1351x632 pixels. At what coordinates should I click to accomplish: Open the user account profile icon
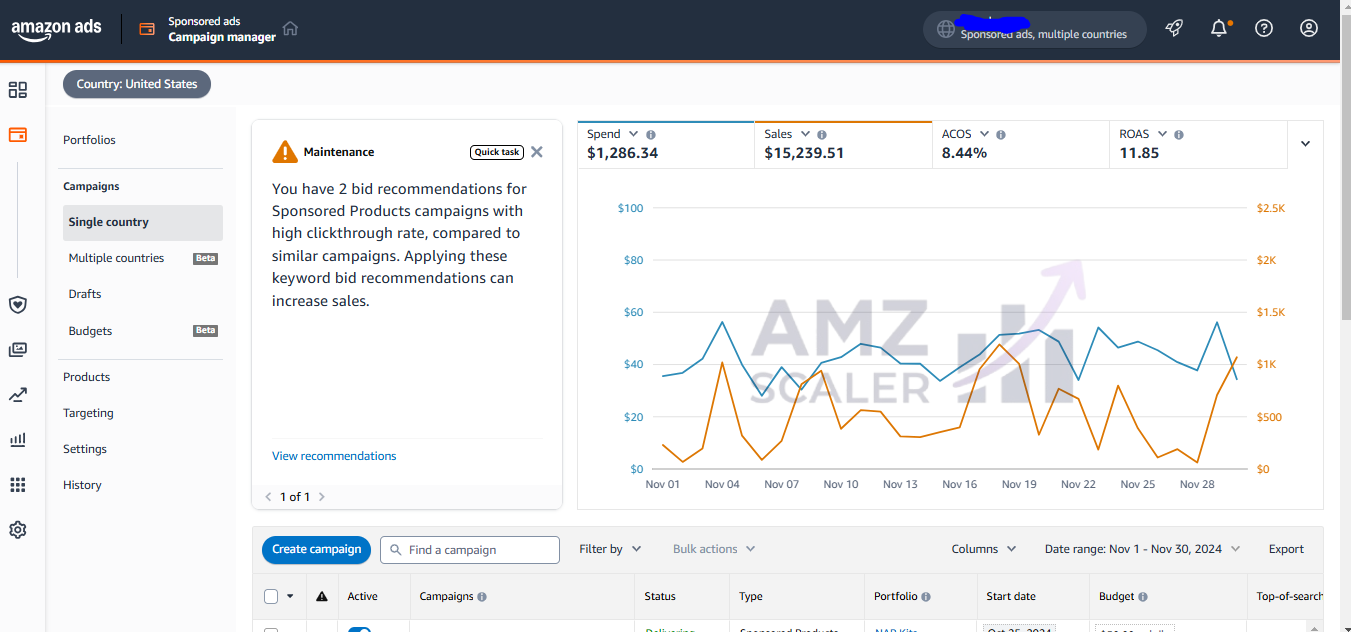pos(1309,28)
